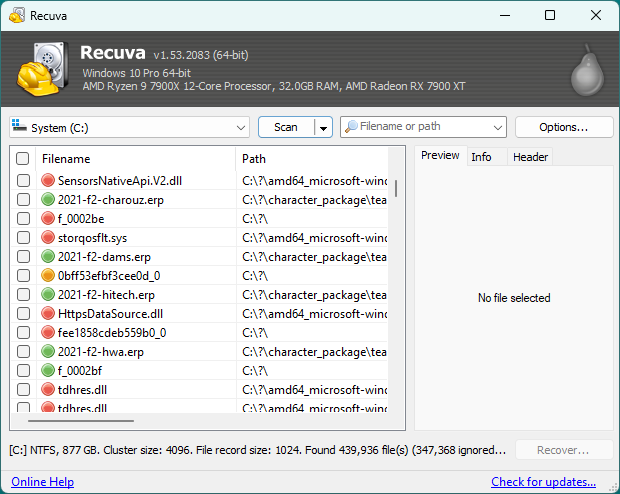Click green status dot of 2021-f2-hwa.erp
620x494 pixels.
(48, 351)
